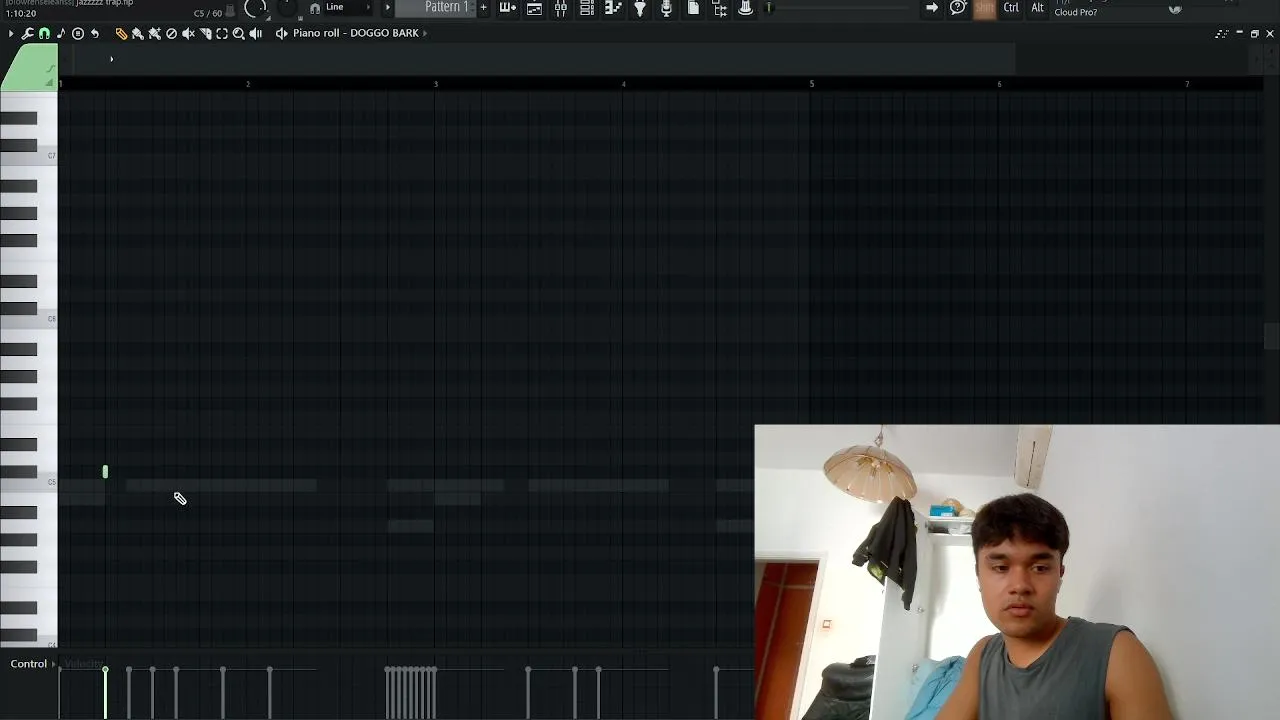This screenshot has height=720, width=1280.
Task: Click the right arrow icon in top bar
Action: click(x=932, y=8)
